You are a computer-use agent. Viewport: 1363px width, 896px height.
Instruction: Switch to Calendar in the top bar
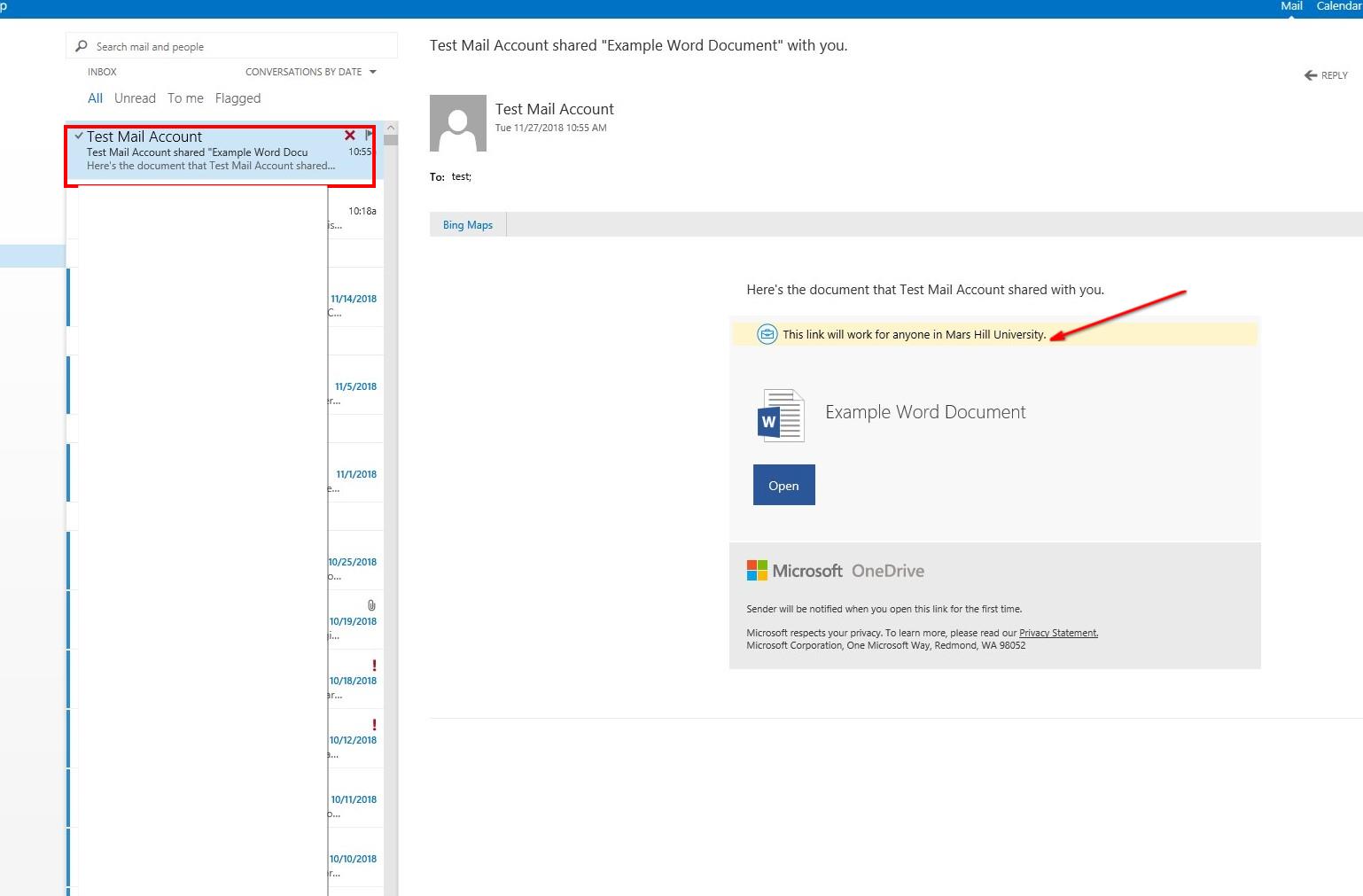click(1339, 6)
